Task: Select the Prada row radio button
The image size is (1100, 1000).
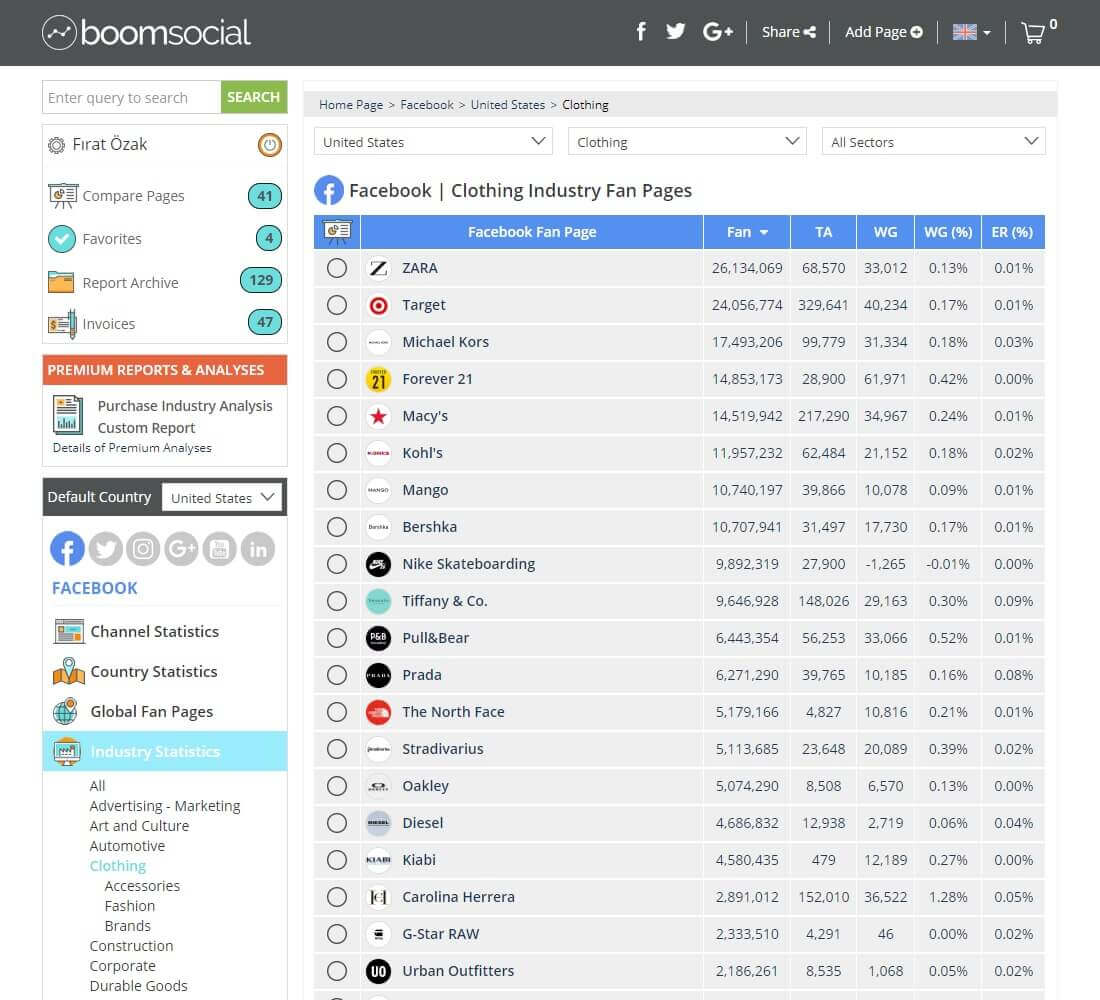Action: (337, 675)
